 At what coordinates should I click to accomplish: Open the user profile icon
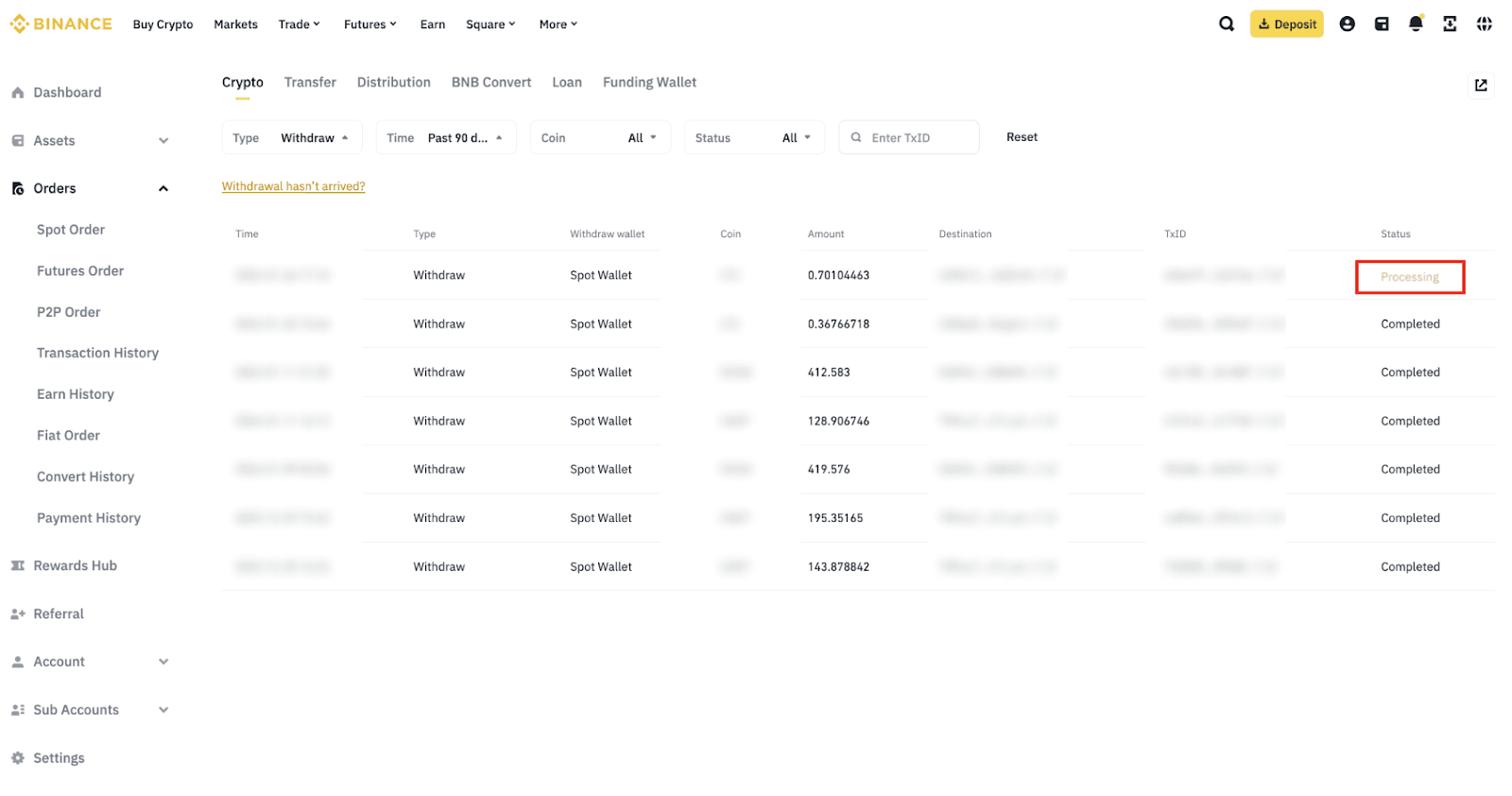coord(1348,24)
